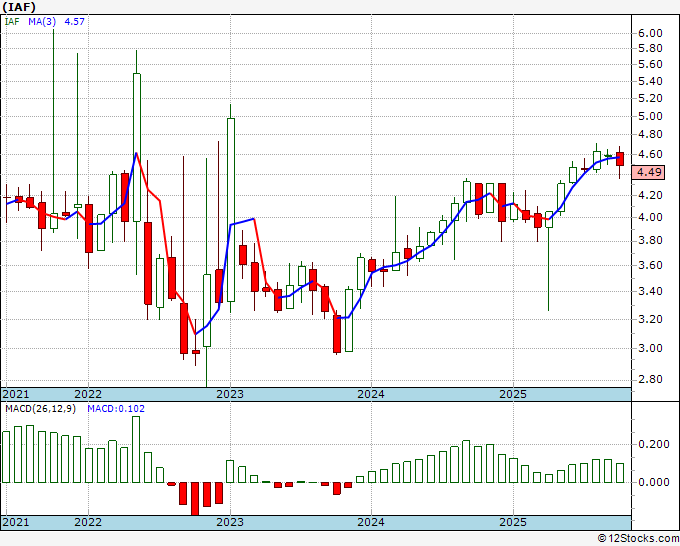This screenshot has width=680, height=546.
Task: Click the 3.20 price axis label
Action: click(x=650, y=319)
